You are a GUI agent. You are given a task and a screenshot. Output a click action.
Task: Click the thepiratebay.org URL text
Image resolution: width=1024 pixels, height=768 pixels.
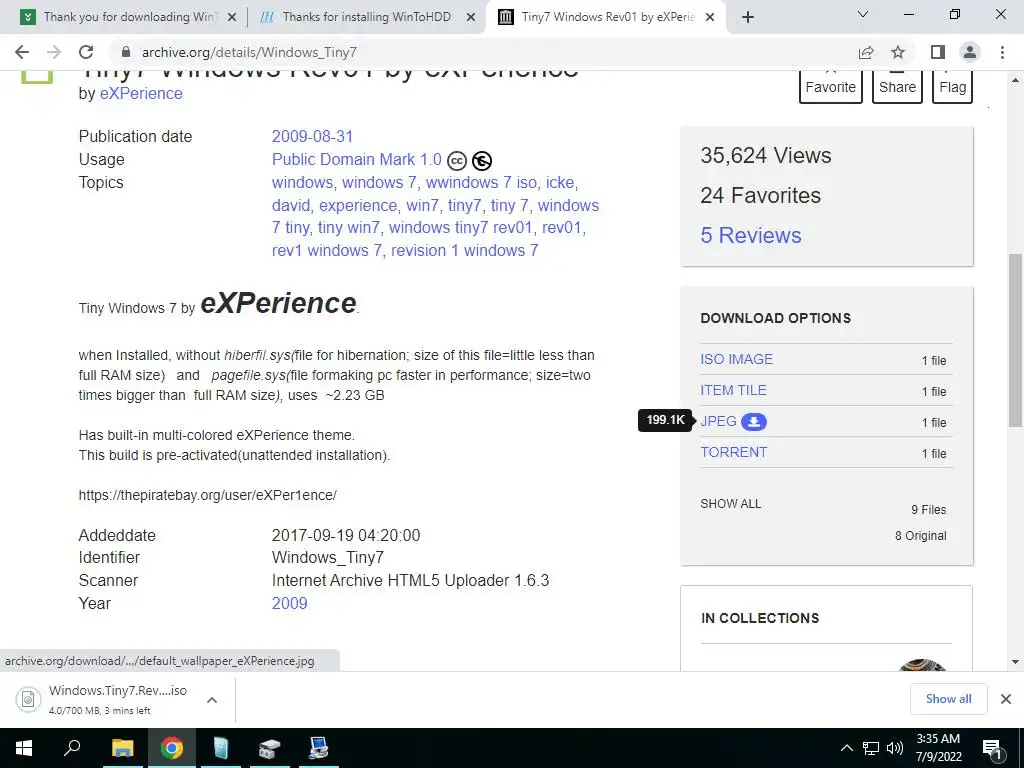click(x=208, y=495)
